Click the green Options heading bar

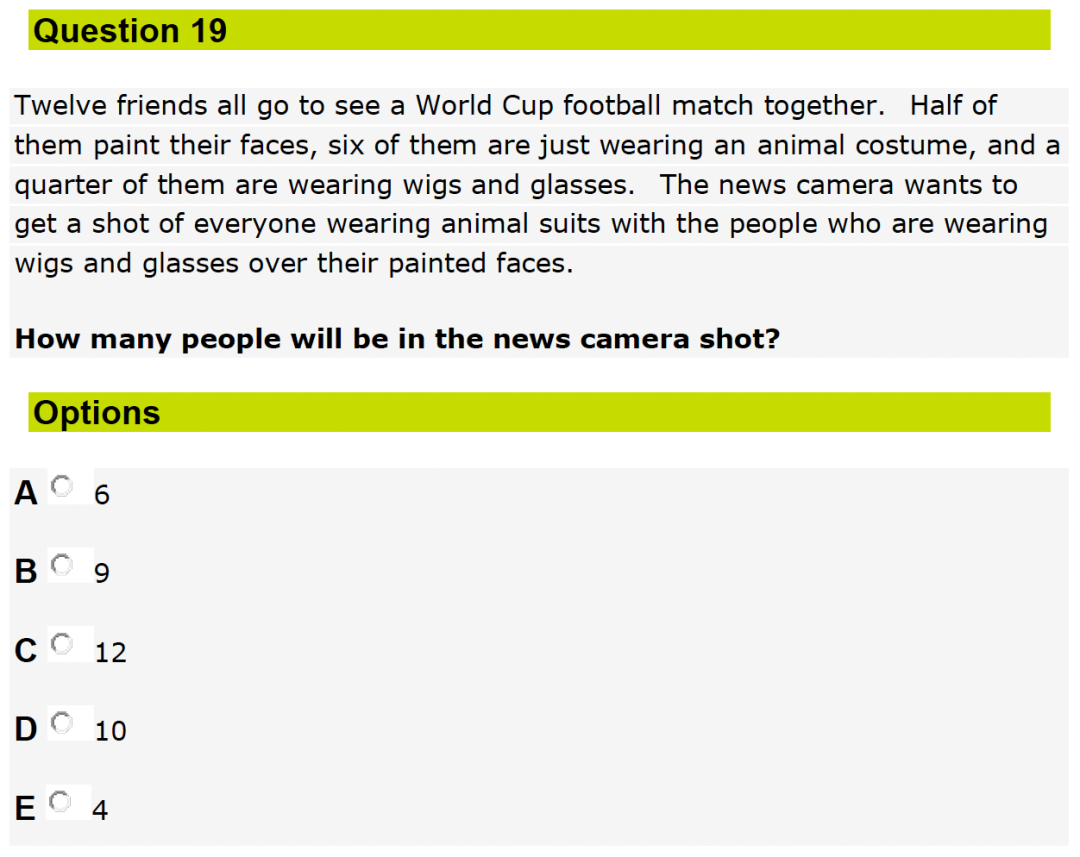coord(539,413)
